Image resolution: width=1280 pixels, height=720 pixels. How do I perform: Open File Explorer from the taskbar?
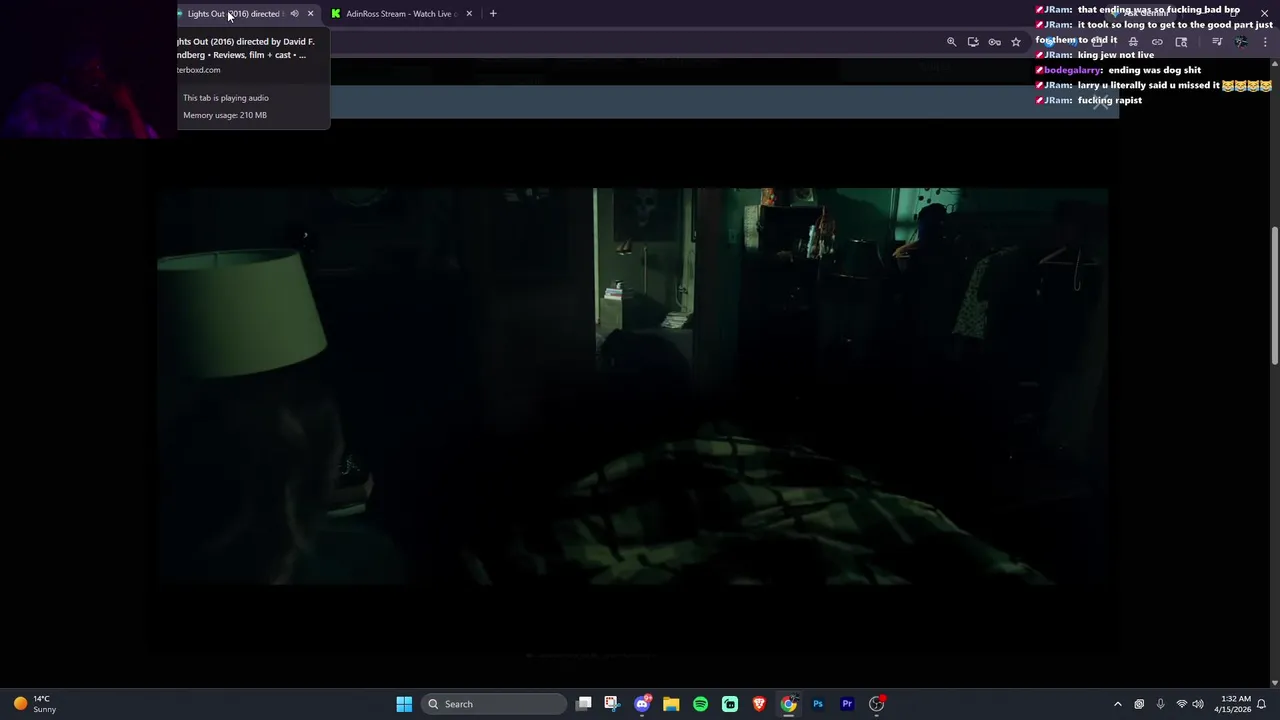[671, 704]
